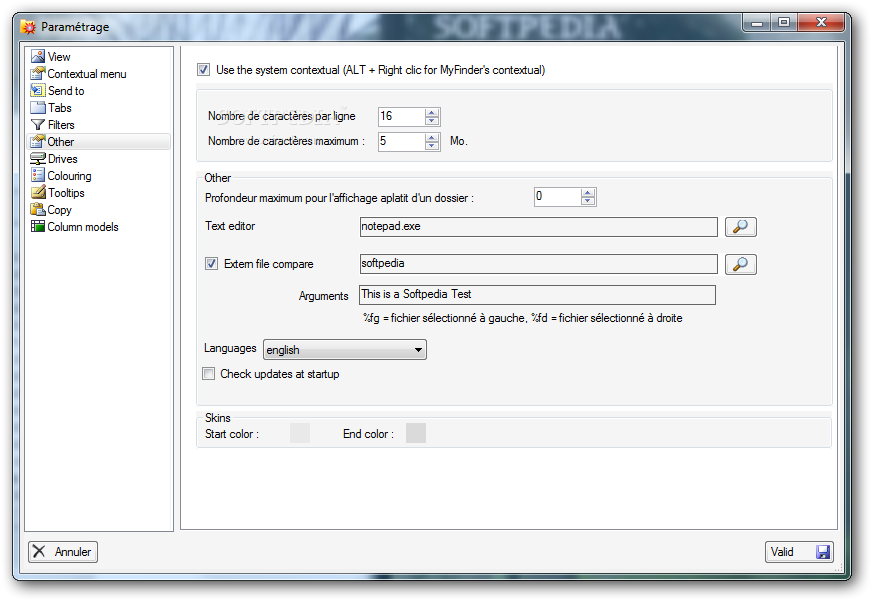Increase caractères maximum value with up arrow
The height and width of the screenshot is (601, 872).
coord(432,138)
